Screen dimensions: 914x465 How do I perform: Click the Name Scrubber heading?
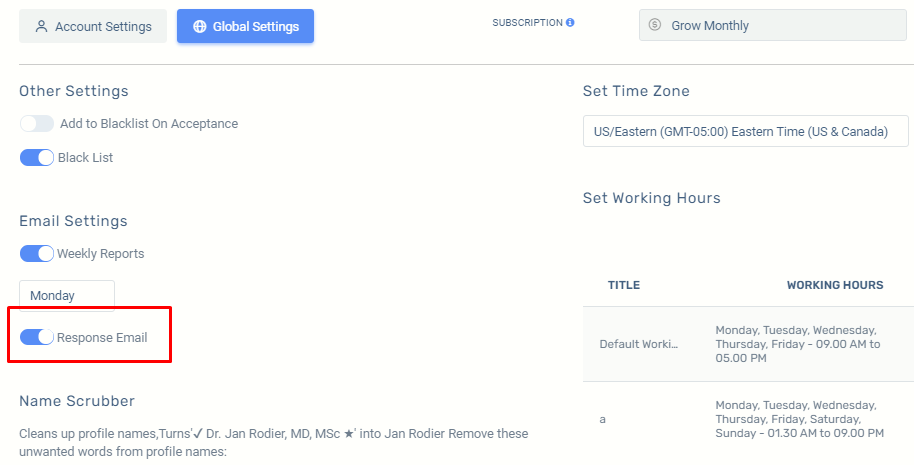[x=77, y=401]
